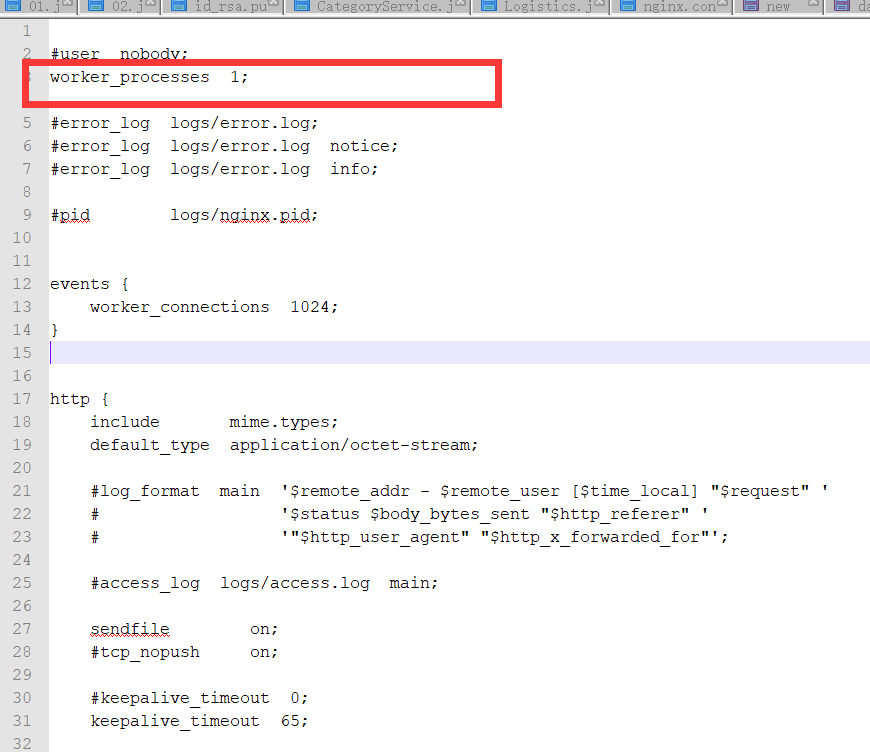The image size is (870, 752).
Task: Click line number 17 in the margin
Action: (x=22, y=399)
